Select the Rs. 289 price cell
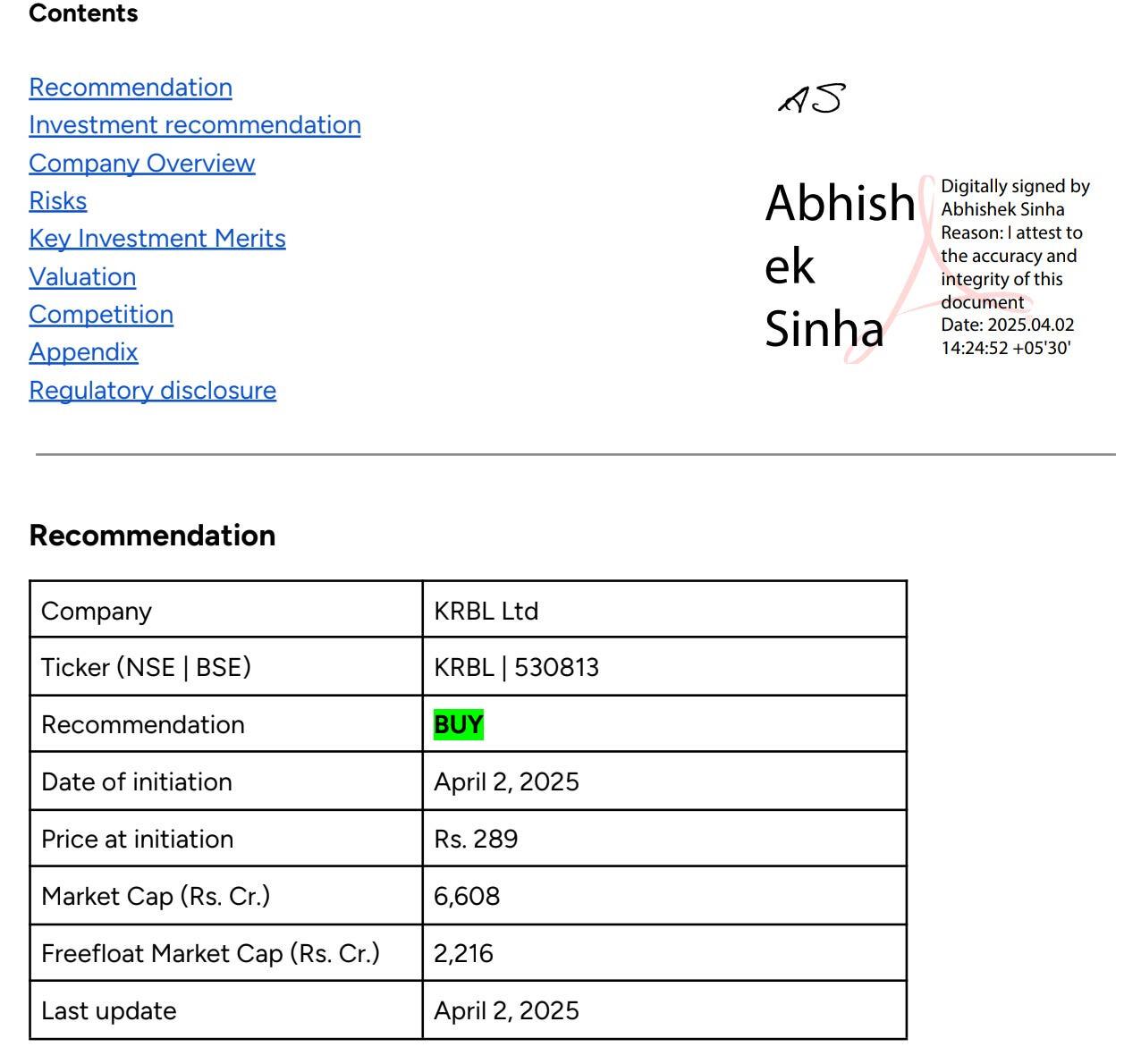The width and height of the screenshot is (1141, 1064). coord(476,839)
